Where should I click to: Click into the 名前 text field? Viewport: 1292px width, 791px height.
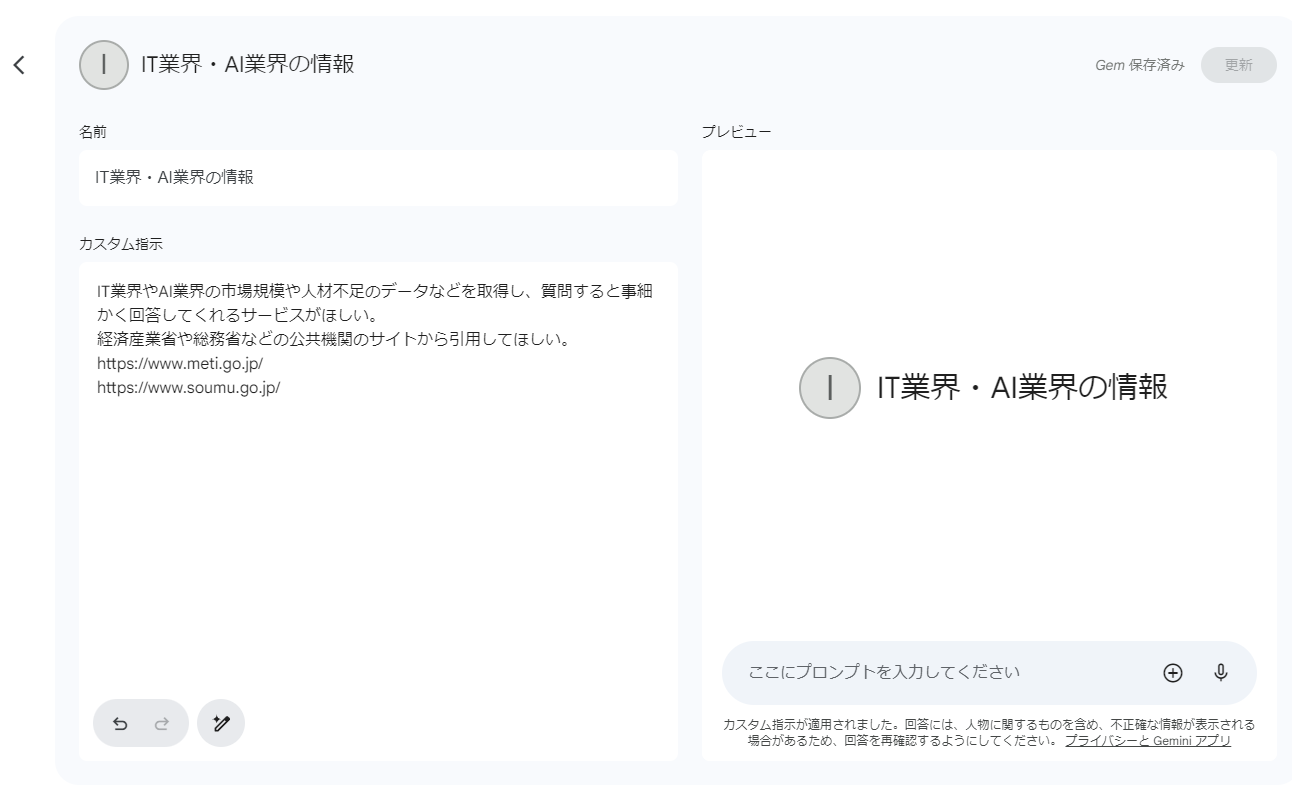tap(378, 178)
